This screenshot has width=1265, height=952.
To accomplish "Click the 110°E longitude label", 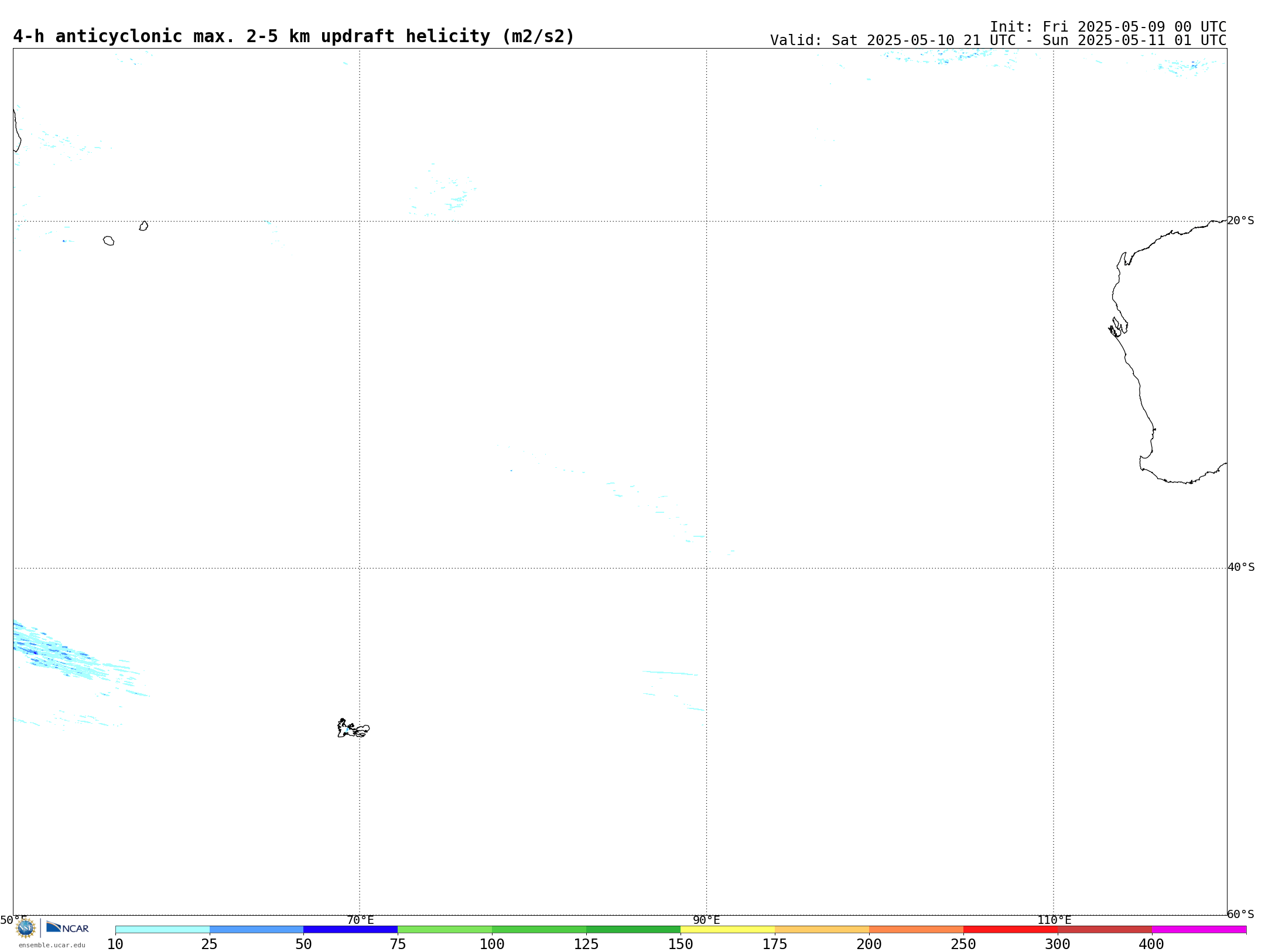I will [x=1054, y=920].
